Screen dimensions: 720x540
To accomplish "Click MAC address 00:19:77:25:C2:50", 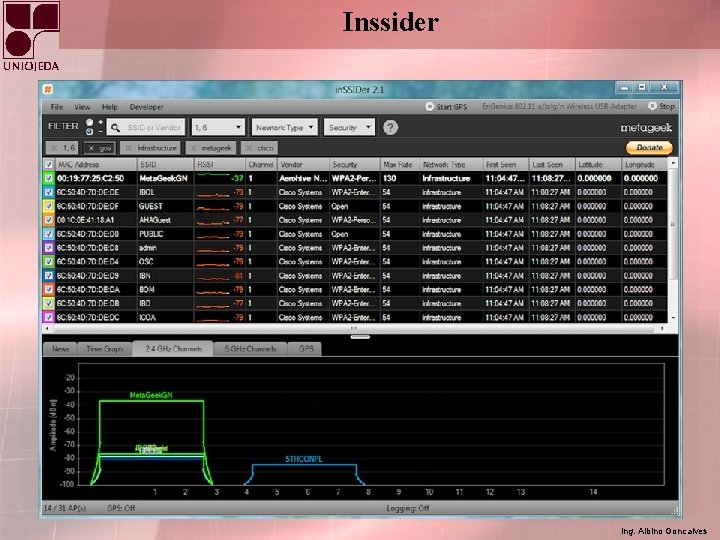I will tap(90, 178).
